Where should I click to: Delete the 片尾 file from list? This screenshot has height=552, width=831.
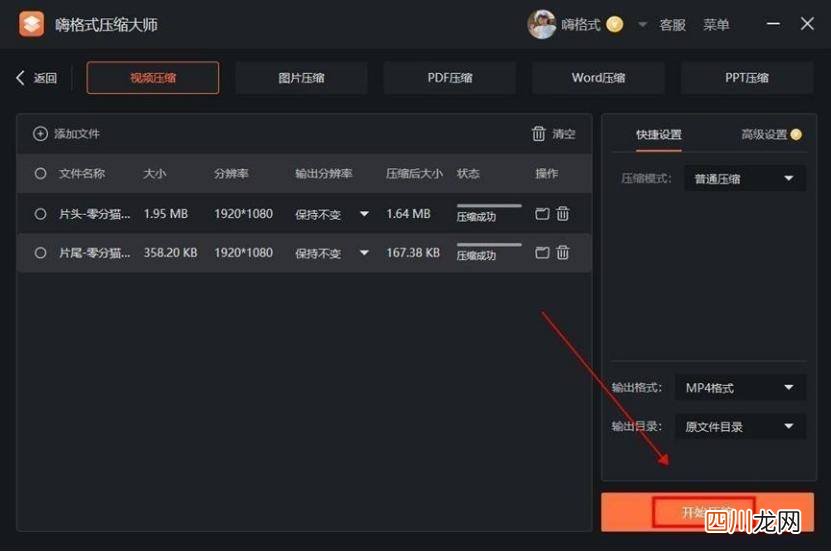point(563,252)
